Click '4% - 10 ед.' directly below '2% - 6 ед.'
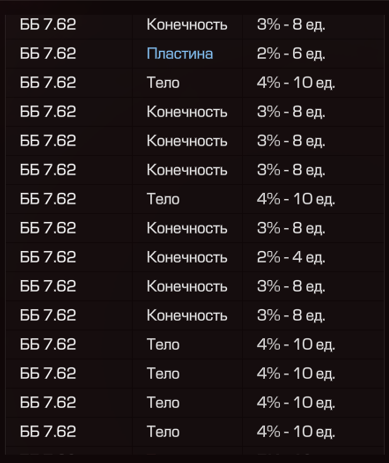Screen dimensions: 389x463 [296, 83]
